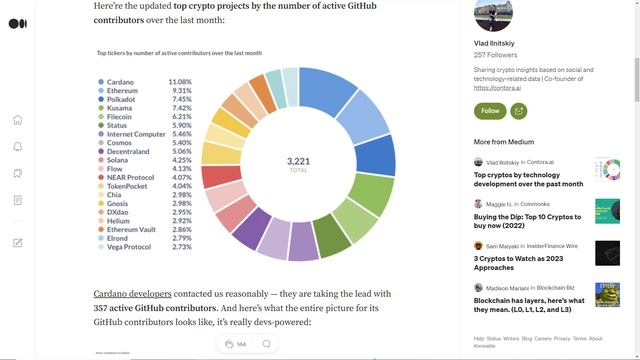Viewport: 640px width, 360px height.
Task: Click Vega Protocol legend entry
Action: click(x=145, y=247)
